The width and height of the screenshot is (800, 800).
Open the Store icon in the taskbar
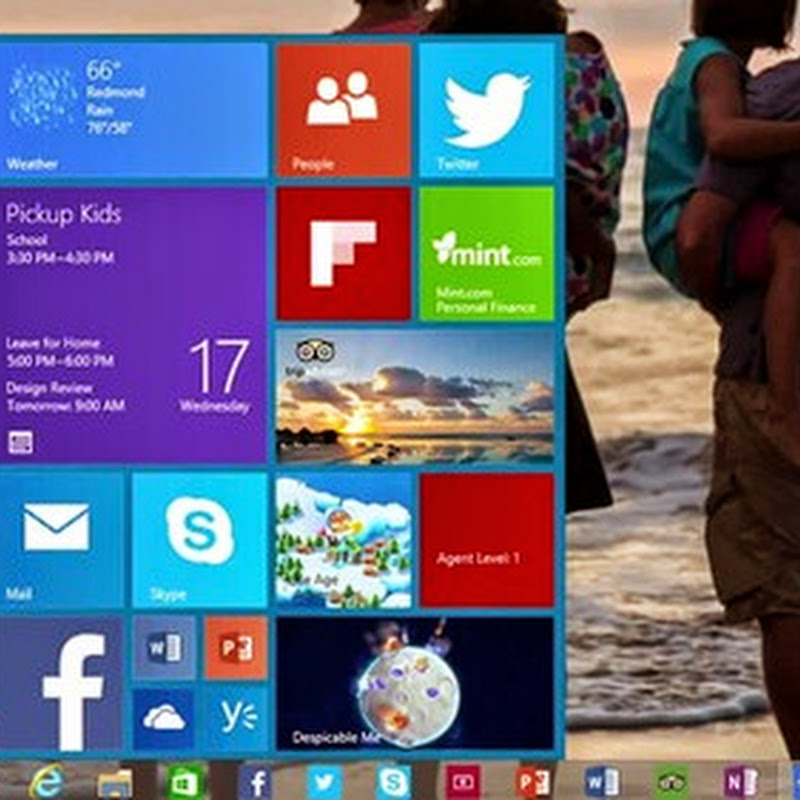coord(185,782)
